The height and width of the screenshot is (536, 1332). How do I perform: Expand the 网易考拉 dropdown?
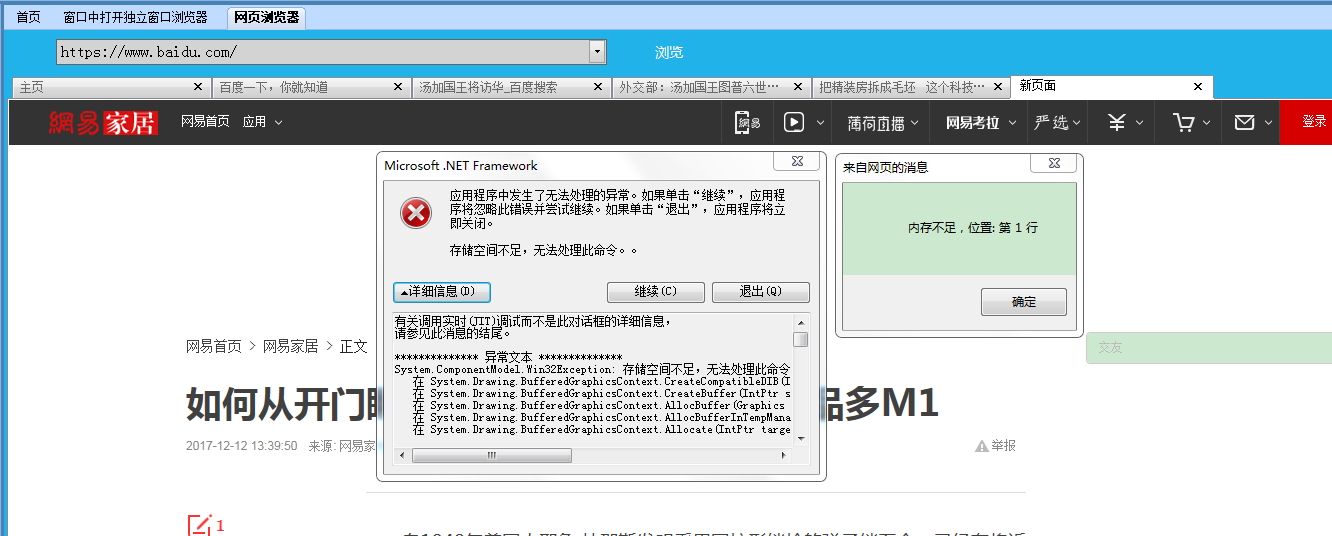[x=1012, y=122]
